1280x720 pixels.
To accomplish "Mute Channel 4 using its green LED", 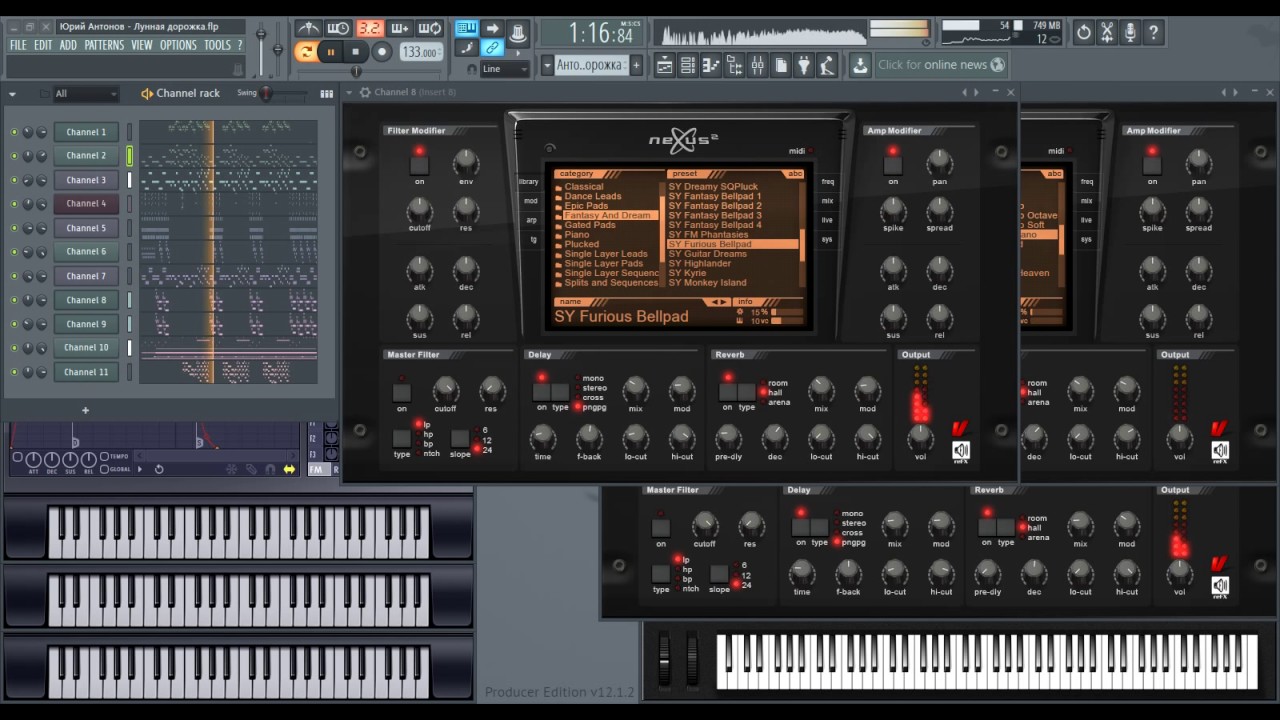I will click(14, 204).
